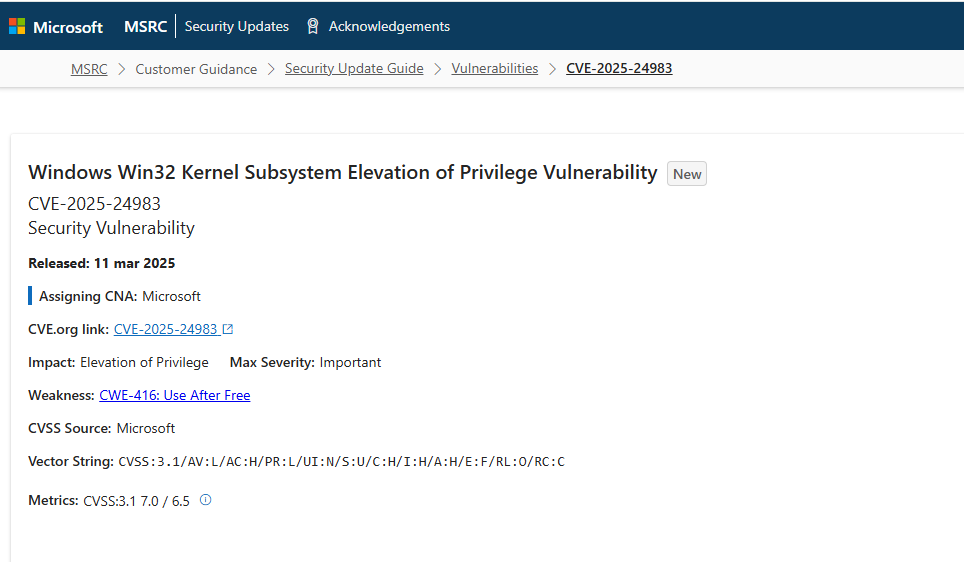Select the Customer Guidance breadcrumb
This screenshot has width=964, height=562.
pos(196,69)
